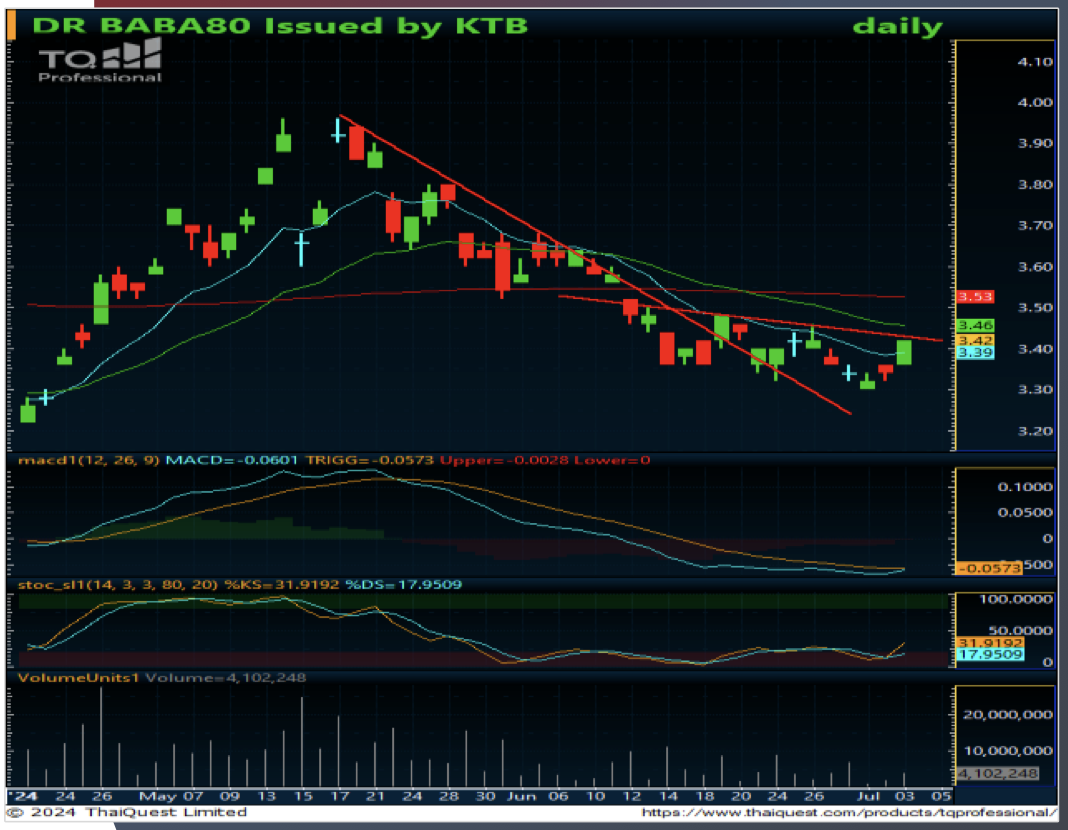Click the cyan 17.9509 stochastic axis tag
1068x830 pixels.
point(990,655)
